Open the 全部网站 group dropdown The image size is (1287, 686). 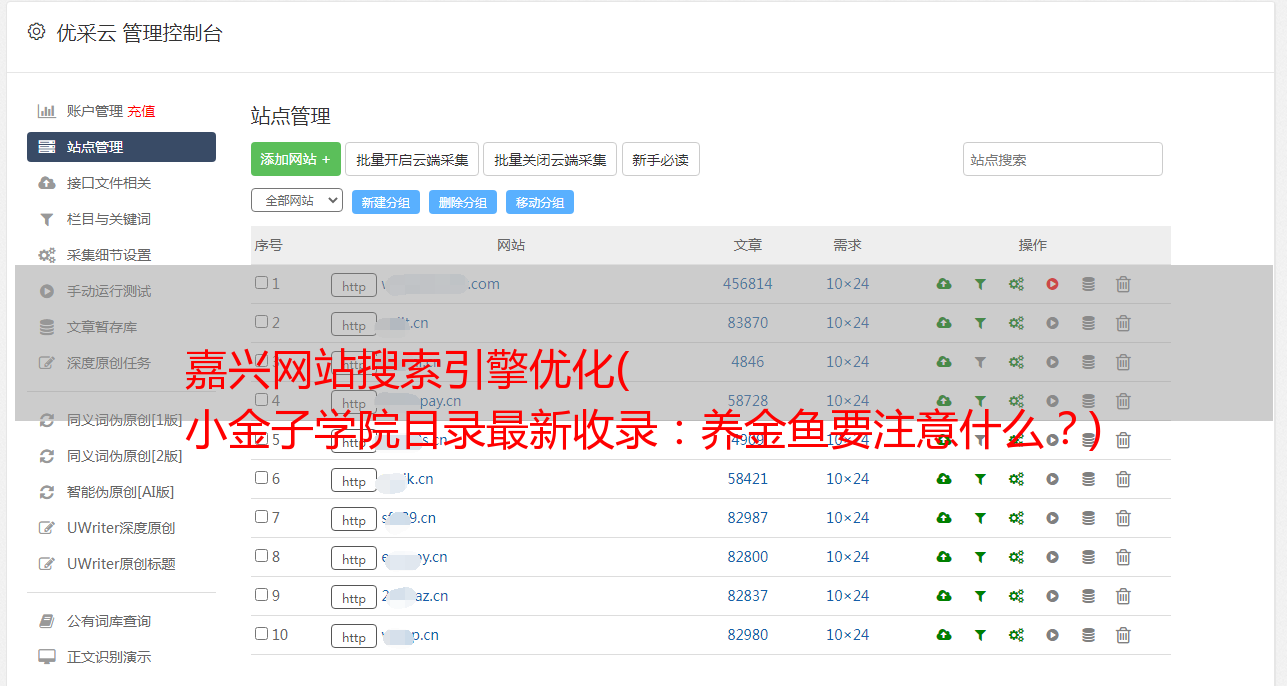click(x=297, y=201)
